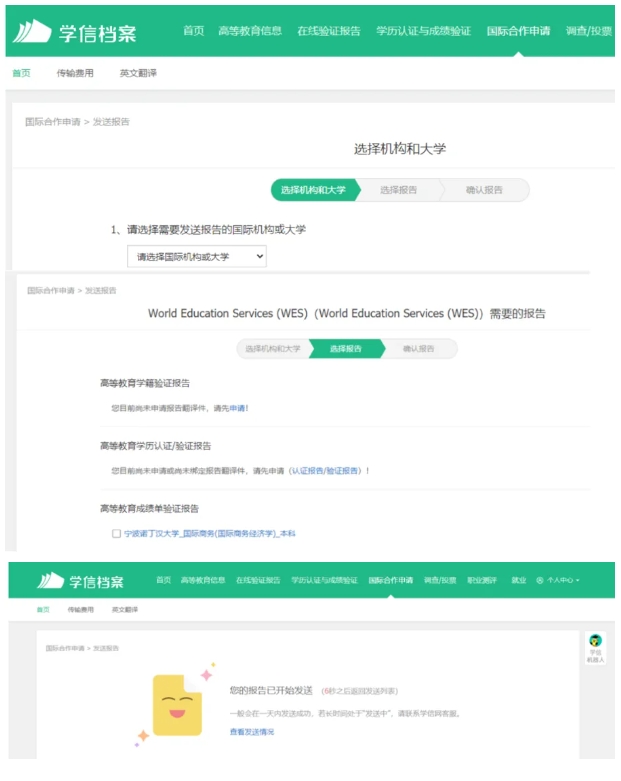Click the 学信档案 logo in the bottom header
621x781 pixels.
81,581
